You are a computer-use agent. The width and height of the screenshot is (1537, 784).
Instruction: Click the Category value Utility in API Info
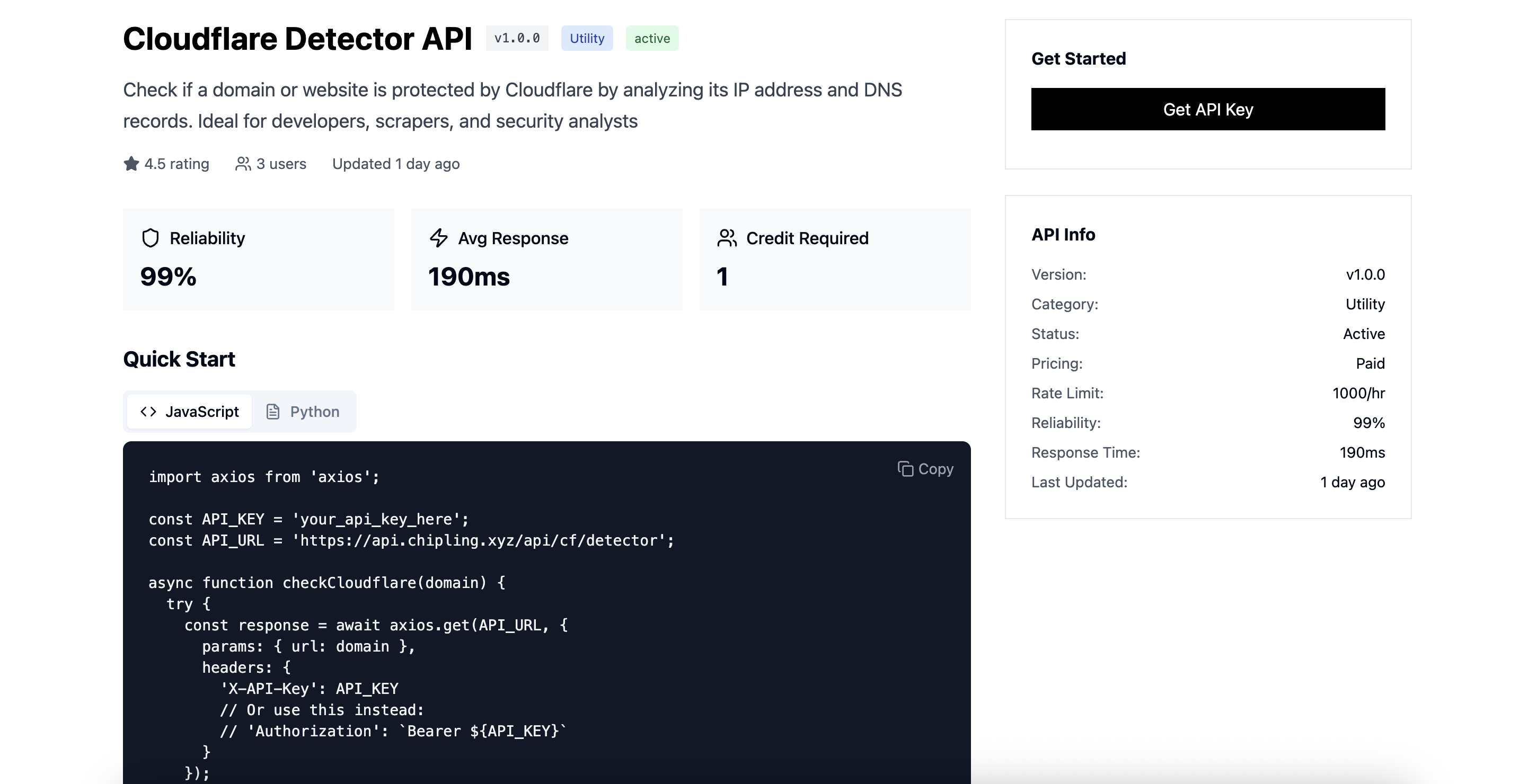[x=1365, y=304]
